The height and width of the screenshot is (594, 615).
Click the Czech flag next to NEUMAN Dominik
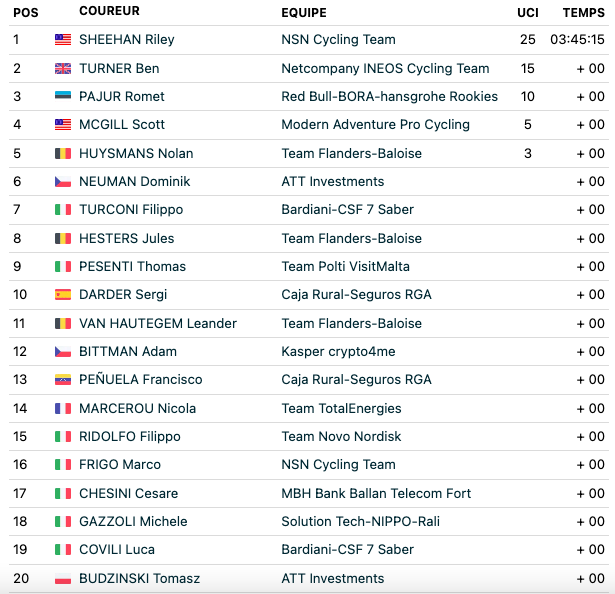[63, 182]
